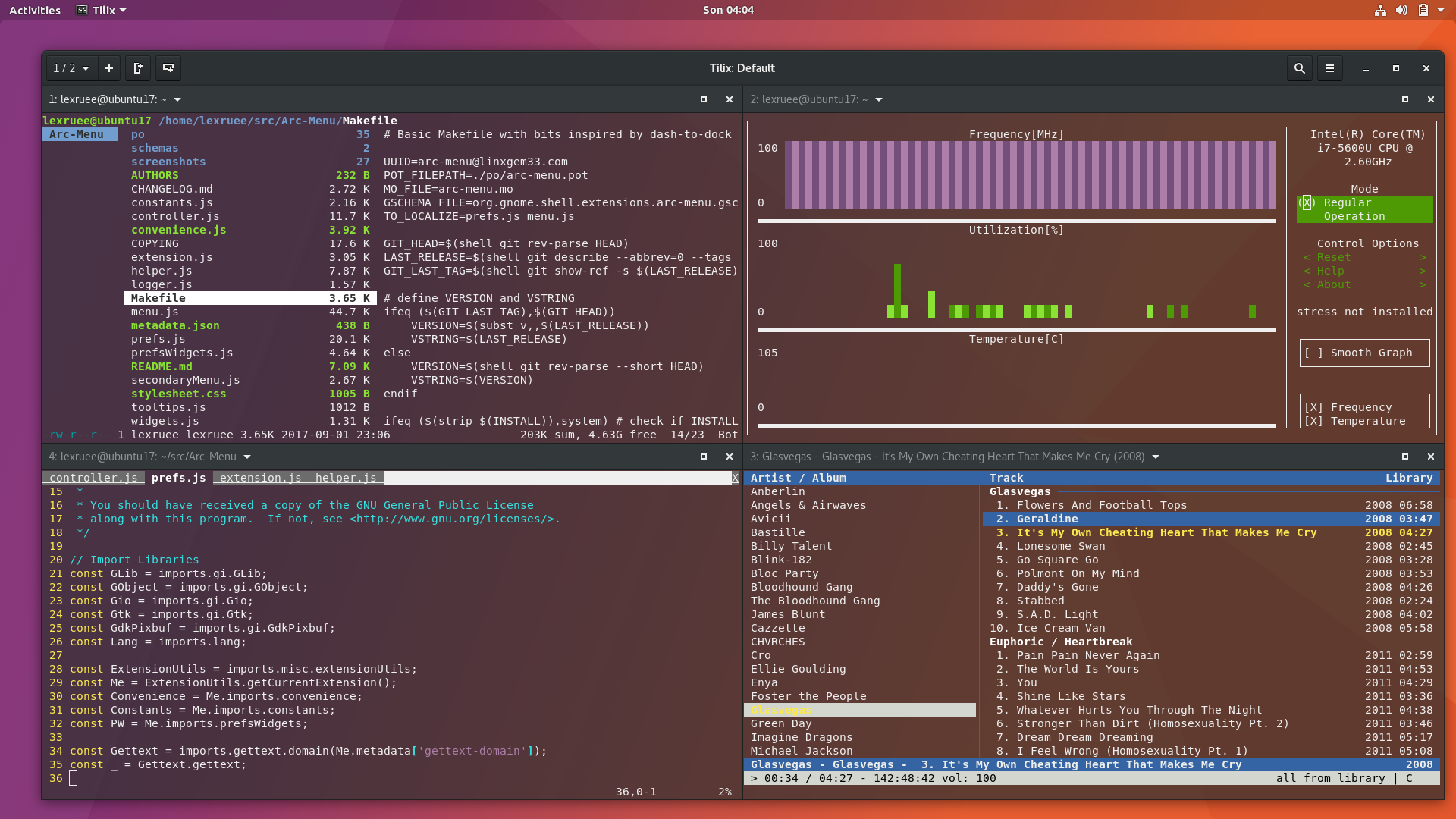
Task: Click the add terminal down icon
Action: pyautogui.click(x=168, y=68)
